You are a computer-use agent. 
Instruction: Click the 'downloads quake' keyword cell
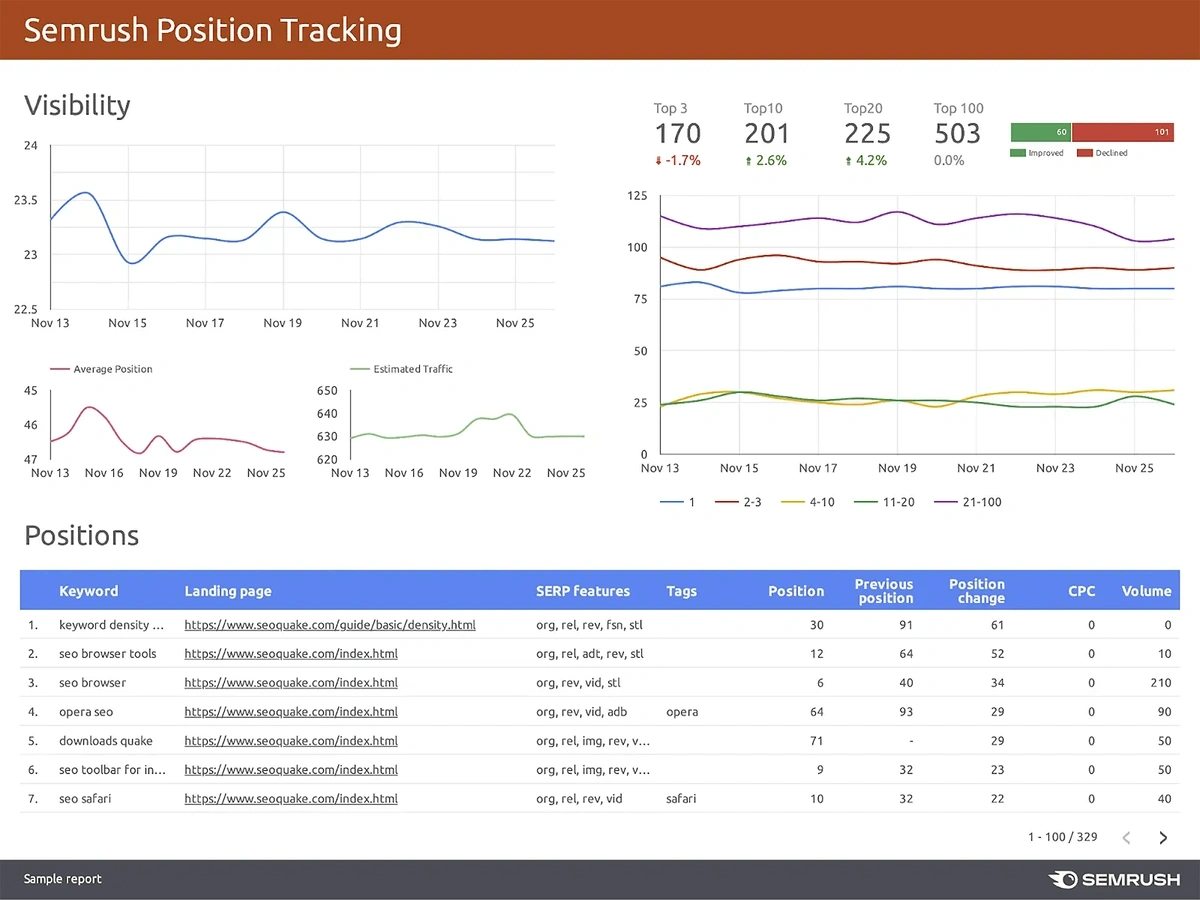pyautogui.click(x=105, y=741)
